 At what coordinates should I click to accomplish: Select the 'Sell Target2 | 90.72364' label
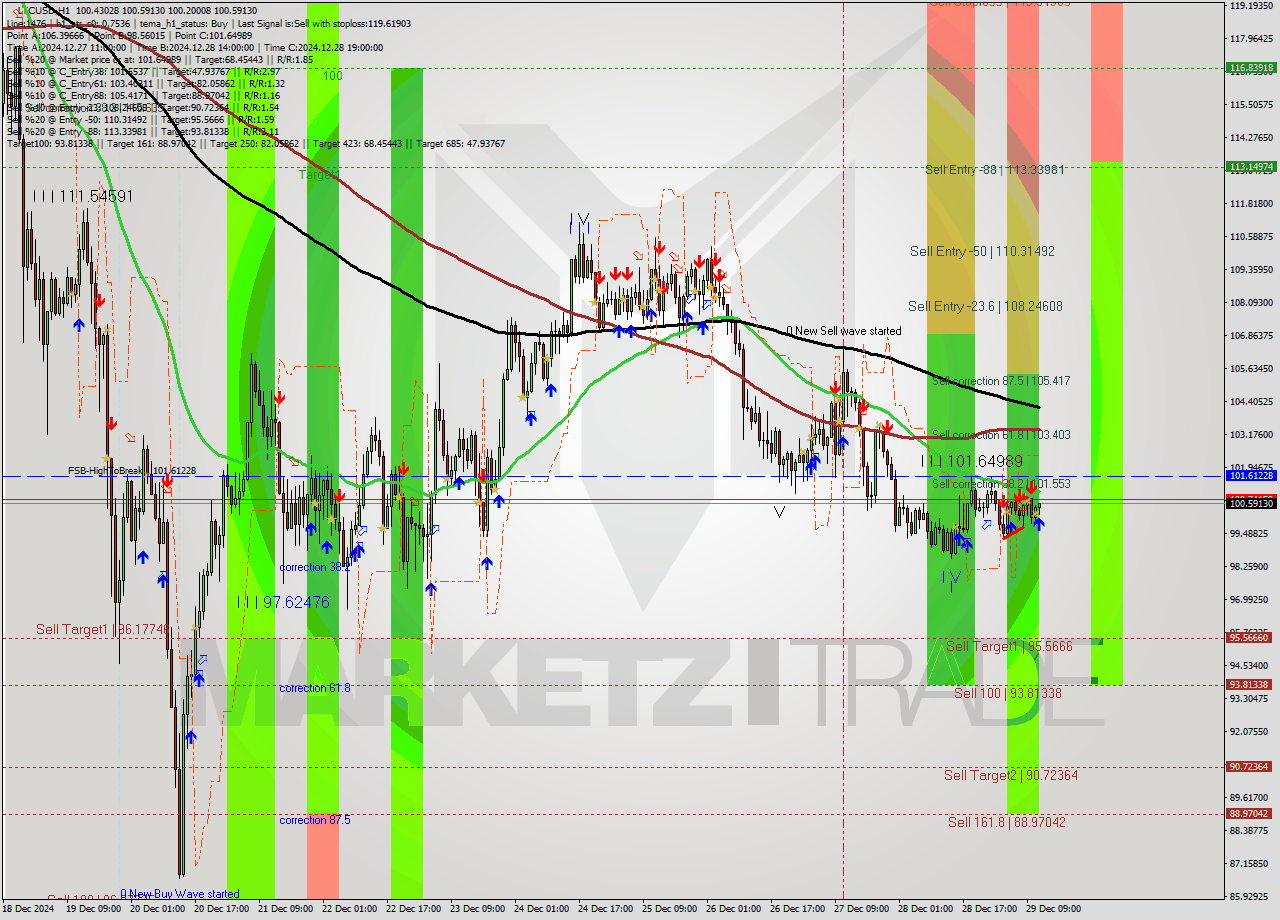1011,775
